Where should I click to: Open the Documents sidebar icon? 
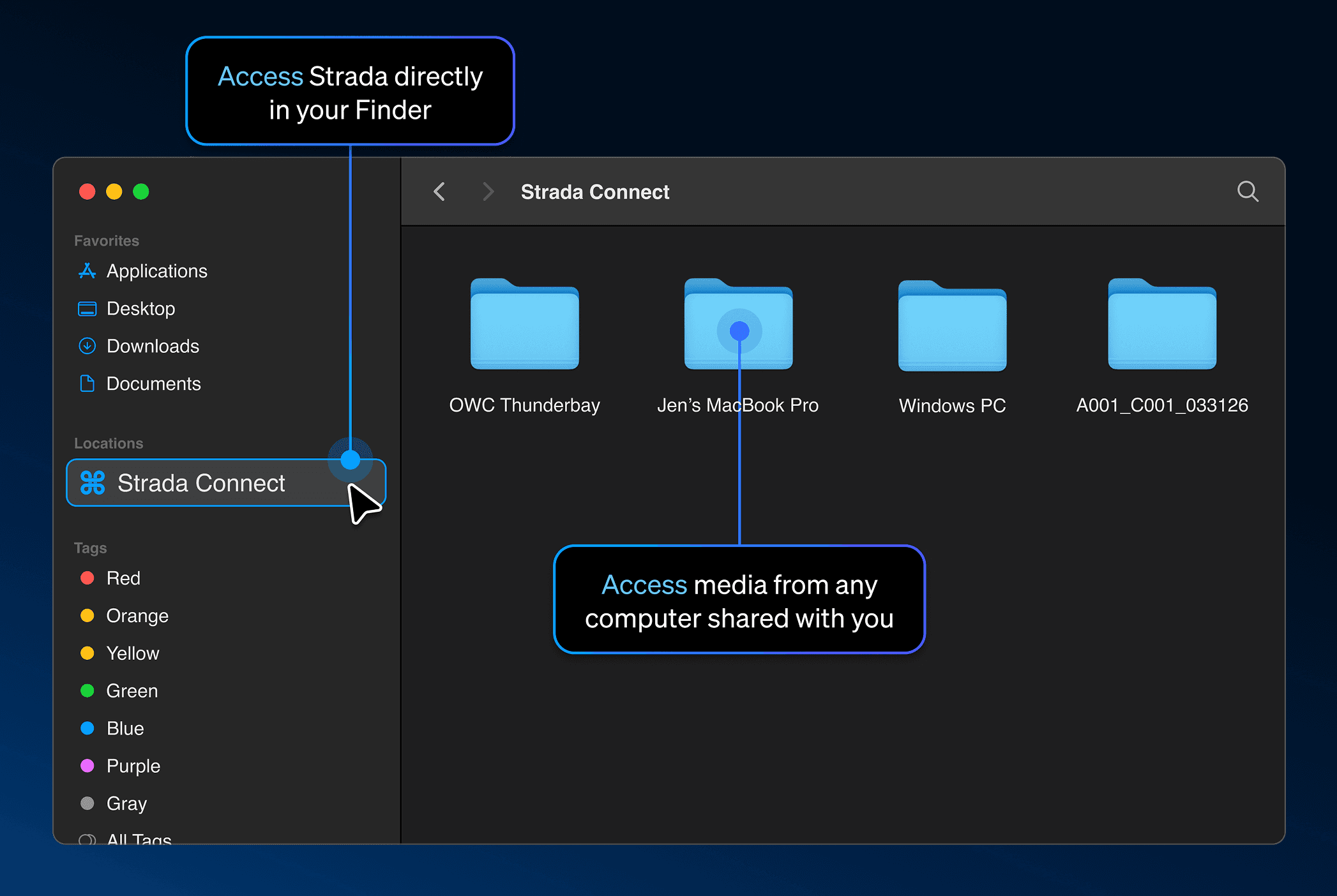(x=87, y=384)
